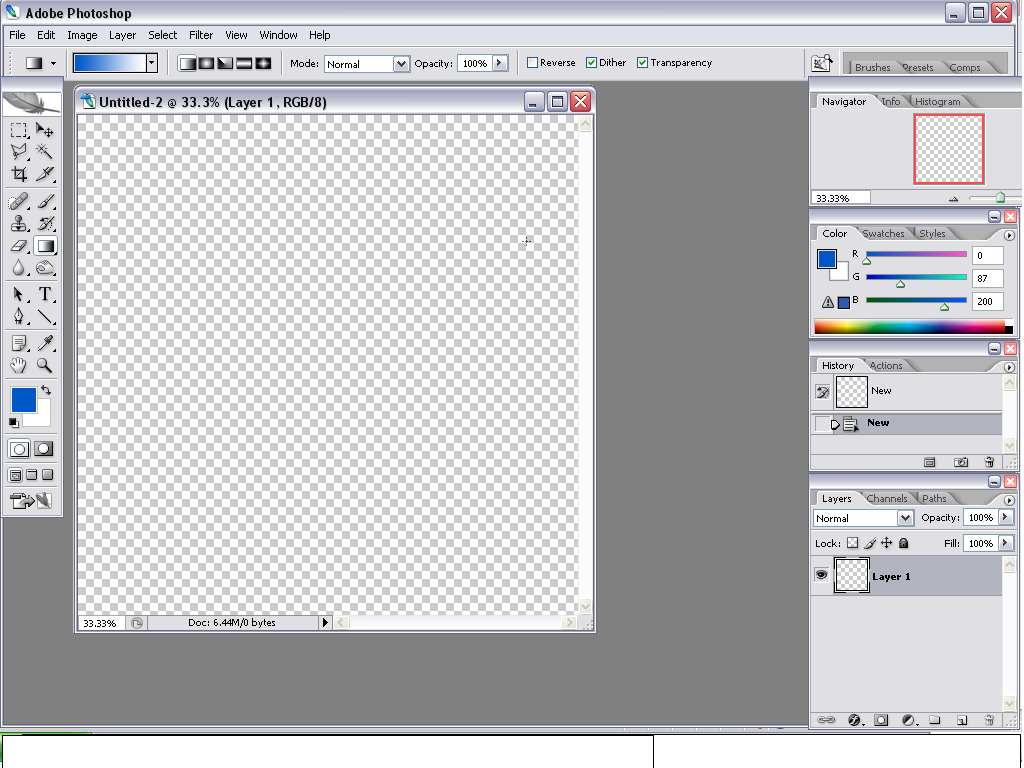This screenshot has width=1024, height=768.
Task: Open the options bar Opacity slider arrow
Action: pos(500,63)
